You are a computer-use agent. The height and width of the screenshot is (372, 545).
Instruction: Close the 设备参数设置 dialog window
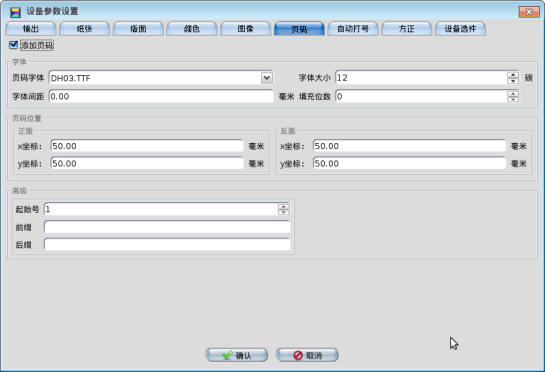(x=529, y=12)
